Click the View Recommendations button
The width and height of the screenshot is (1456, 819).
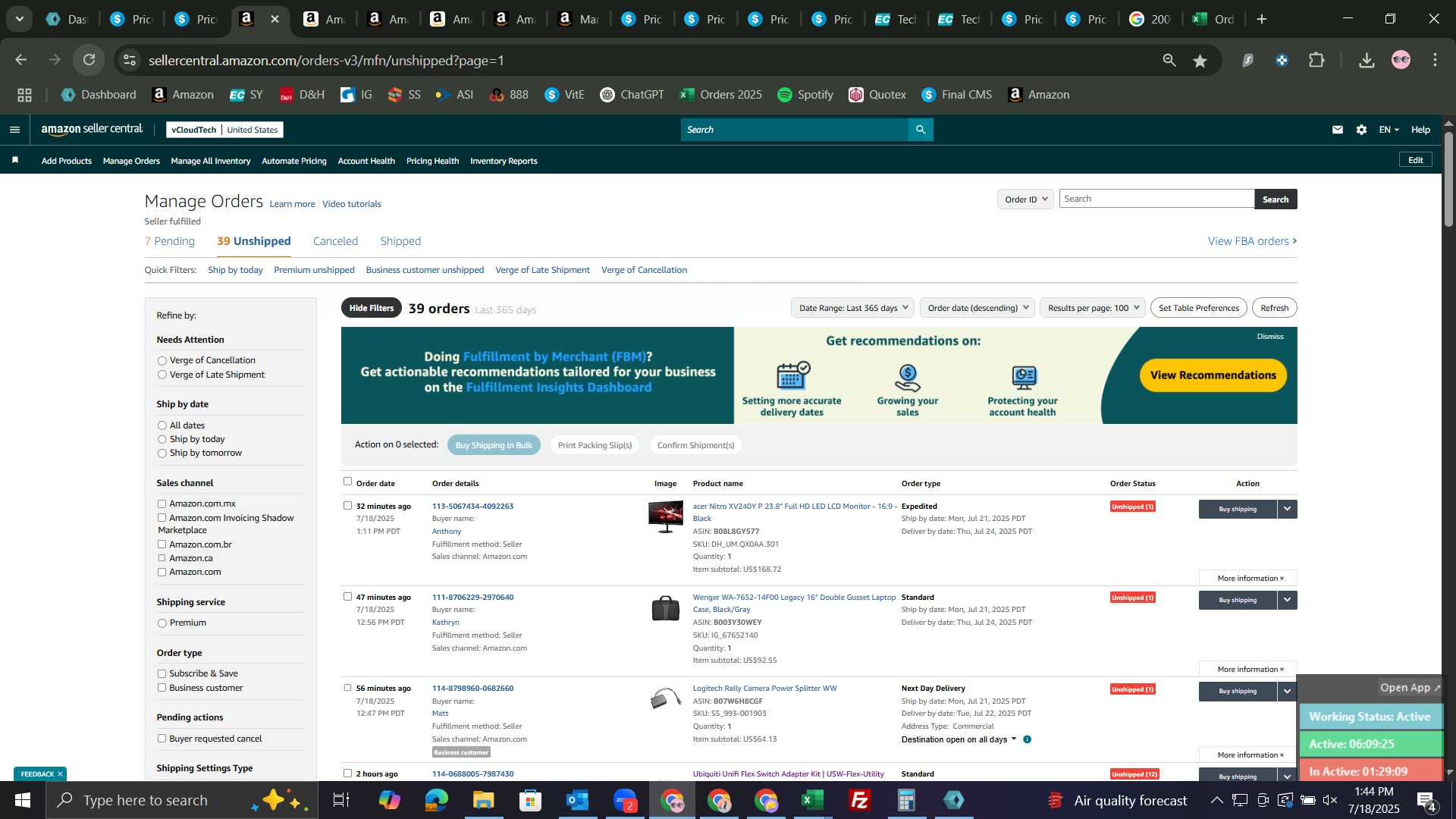pos(1213,375)
